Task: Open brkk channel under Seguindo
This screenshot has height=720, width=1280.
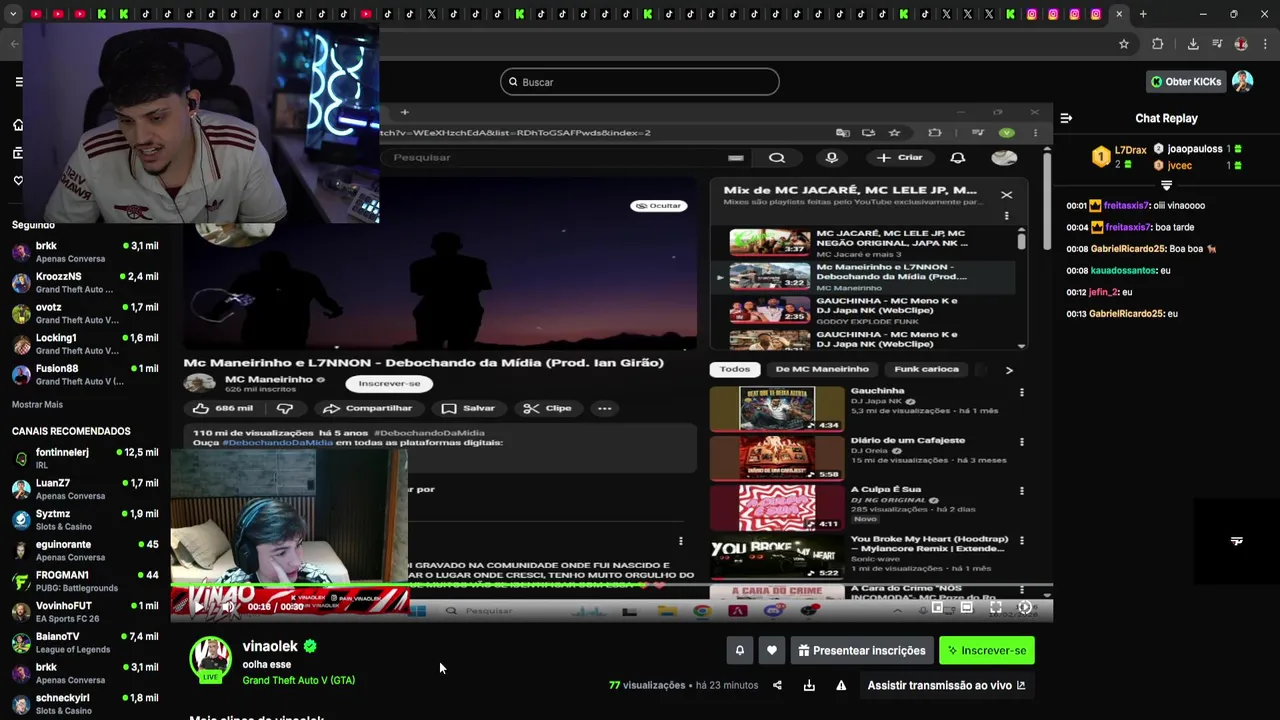Action: [x=84, y=252]
